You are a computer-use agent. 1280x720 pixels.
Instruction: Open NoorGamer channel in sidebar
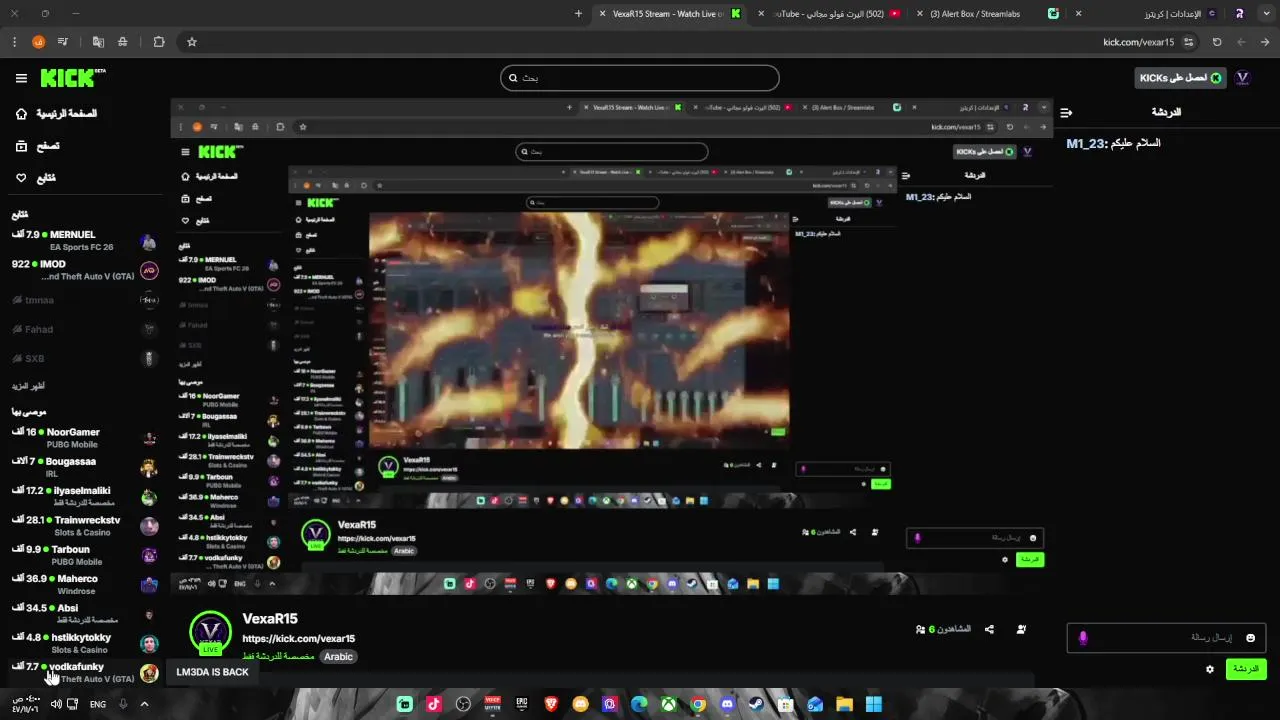[84, 438]
